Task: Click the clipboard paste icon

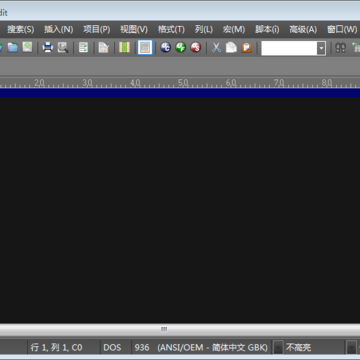Action: click(246, 47)
